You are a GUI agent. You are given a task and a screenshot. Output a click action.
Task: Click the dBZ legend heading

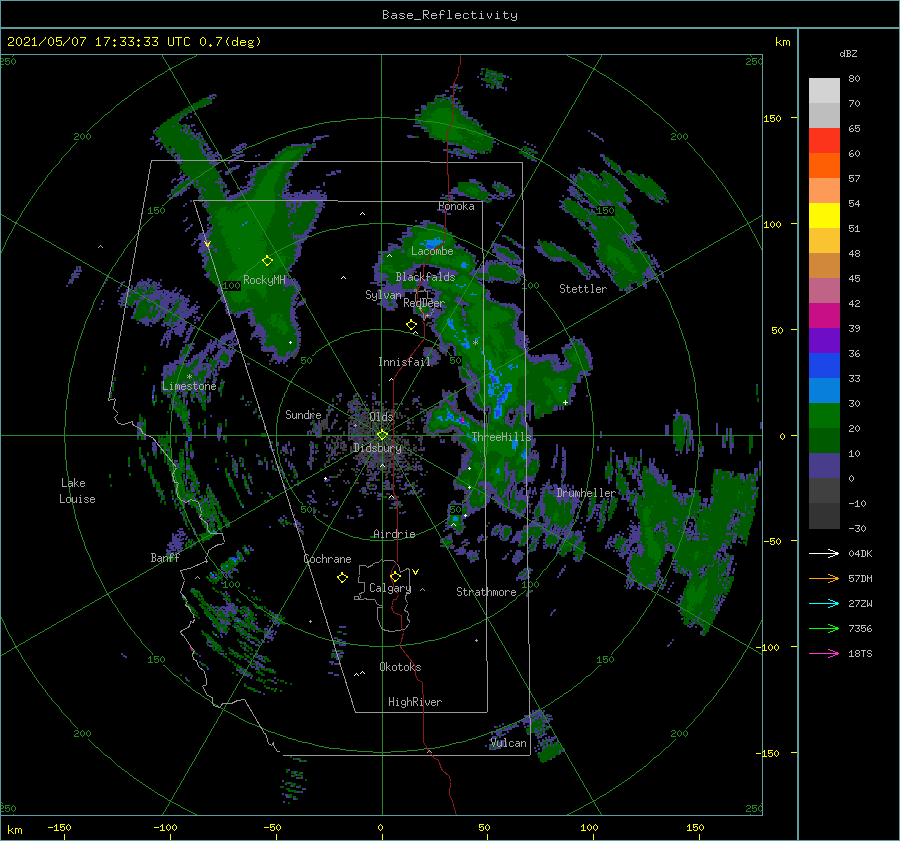pos(848,53)
